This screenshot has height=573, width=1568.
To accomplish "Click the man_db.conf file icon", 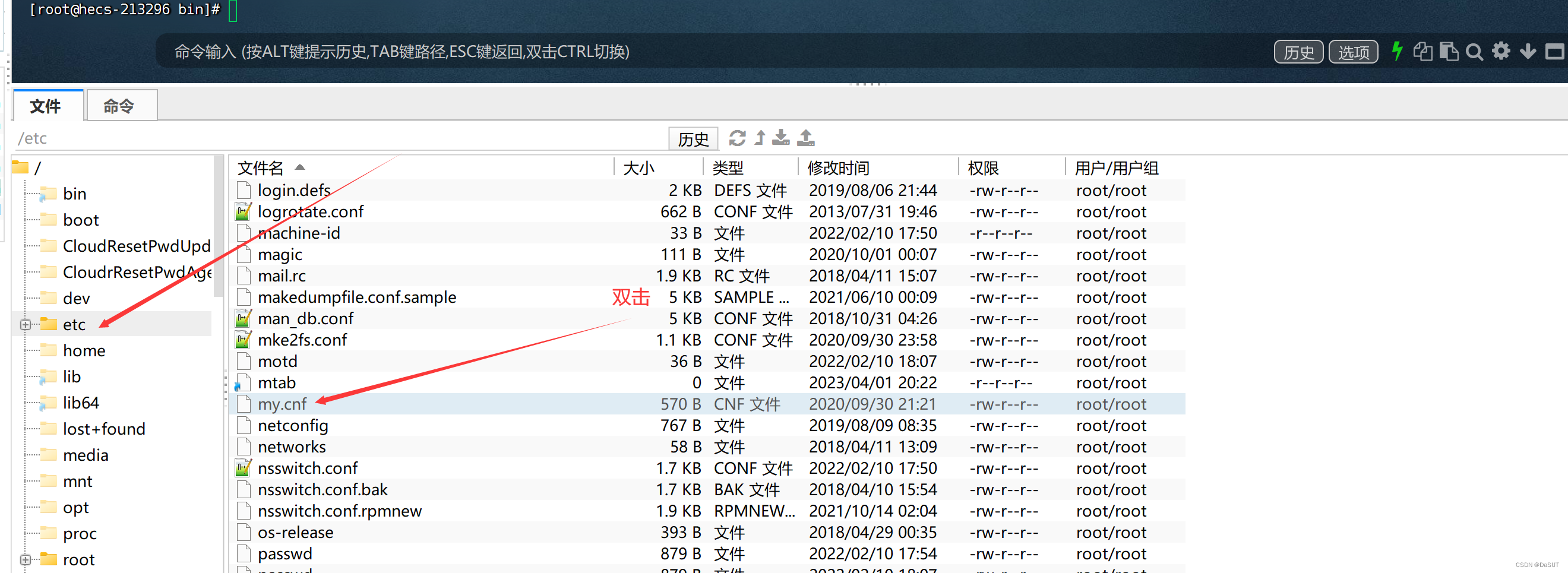I will pos(244,318).
